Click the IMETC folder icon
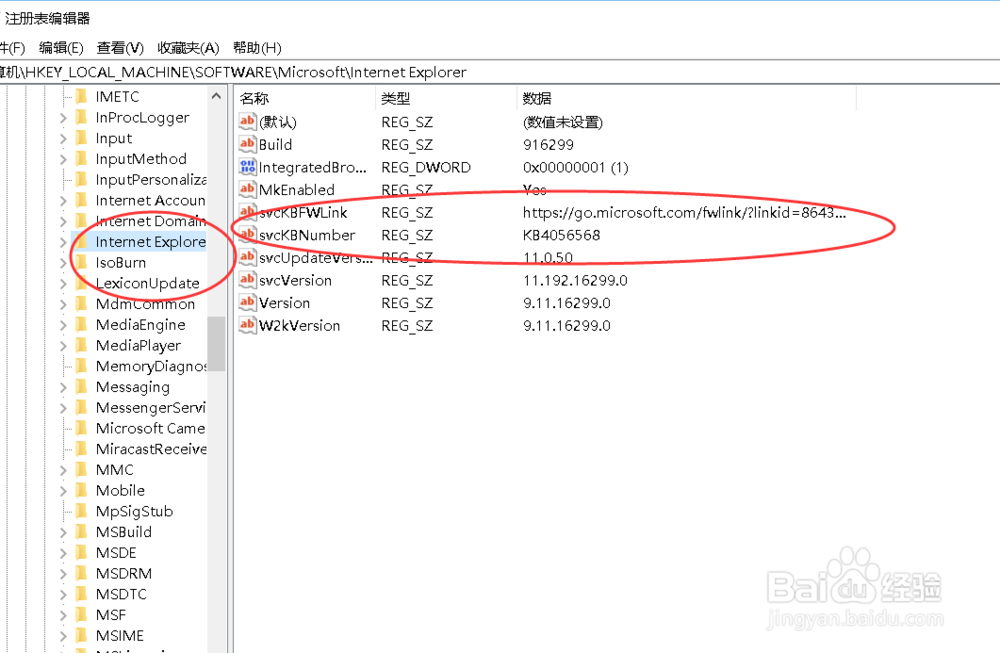This screenshot has height=653, width=1000. pos(81,96)
